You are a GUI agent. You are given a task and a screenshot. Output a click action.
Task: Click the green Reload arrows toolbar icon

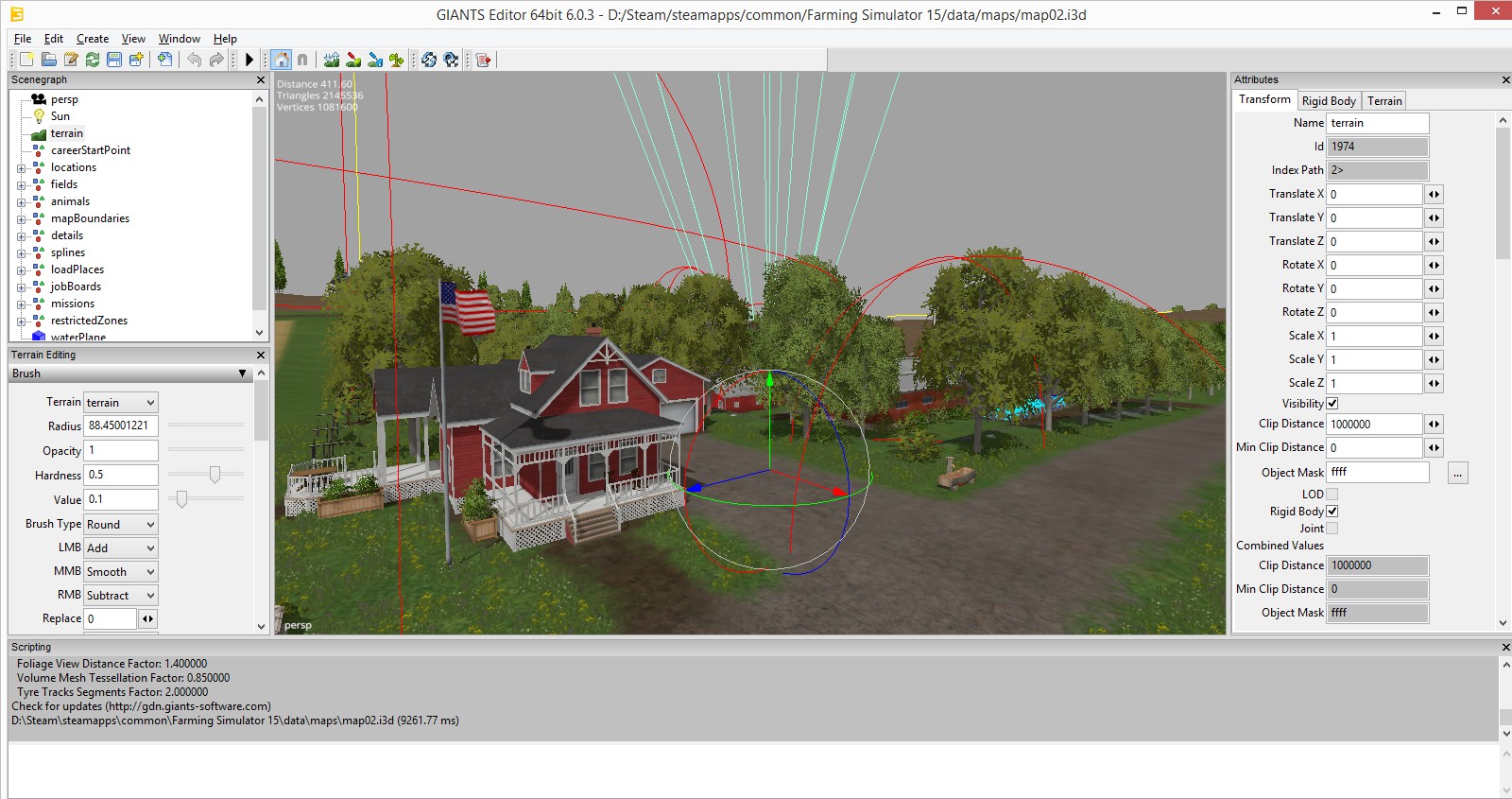[x=92, y=60]
